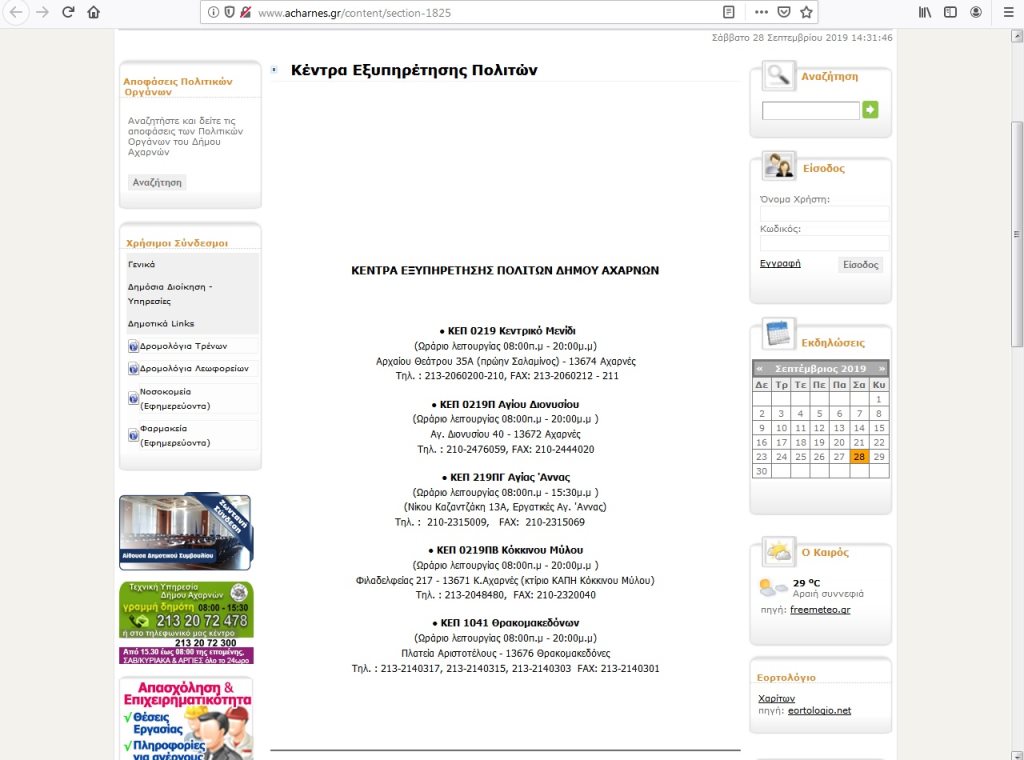Viewport: 1024px width, 760px height.
Task: Go to the next month in calendar
Action: click(881, 369)
